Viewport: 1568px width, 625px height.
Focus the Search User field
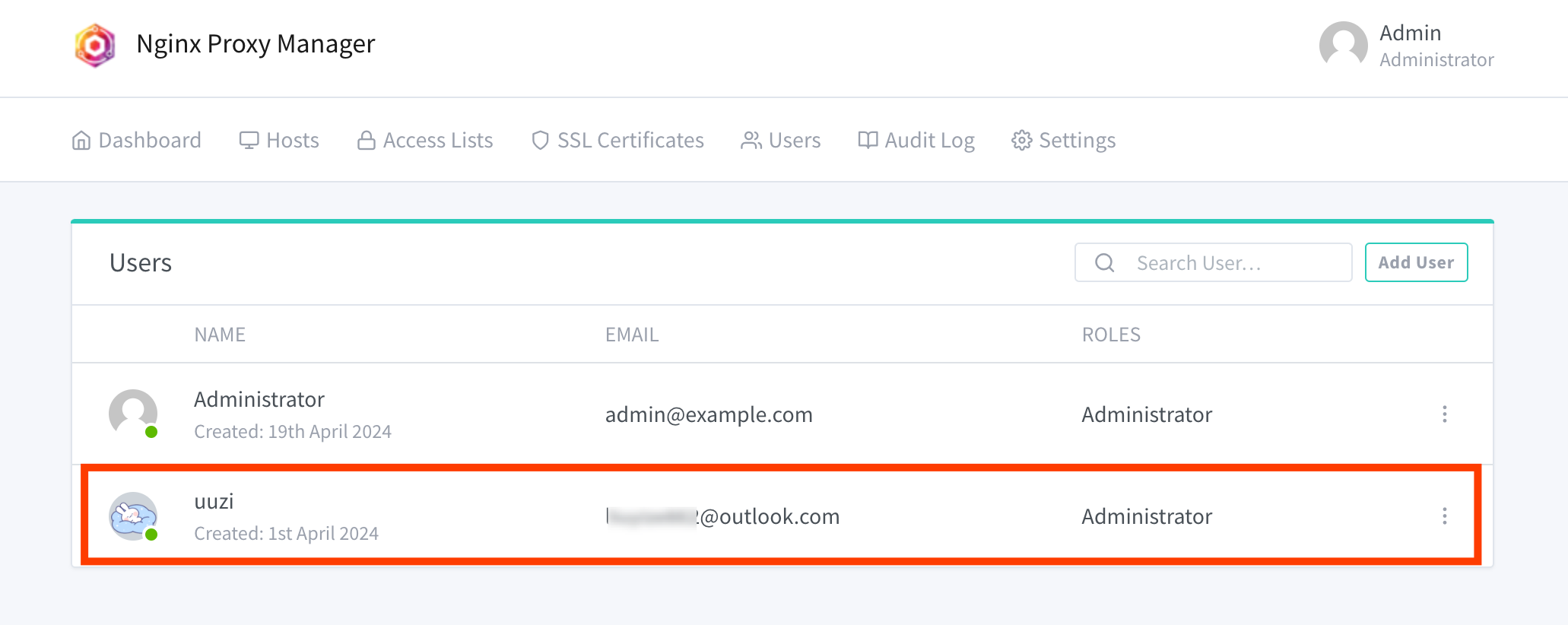pos(1213,262)
